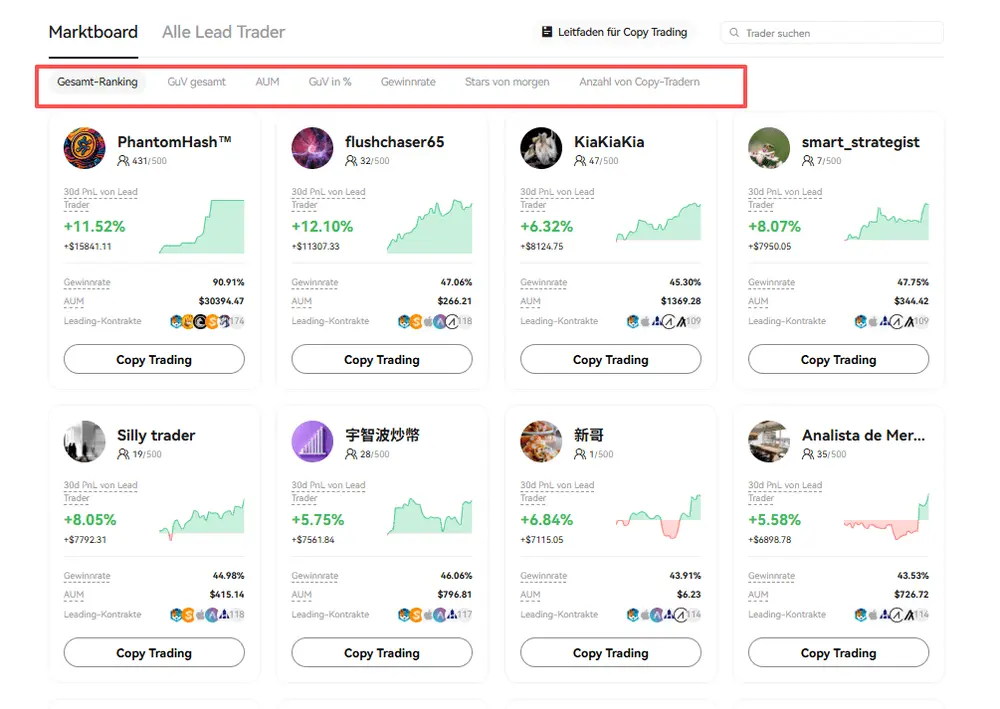The image size is (1000, 709).
Task: Select the Marktboard tab
Action: coord(92,32)
